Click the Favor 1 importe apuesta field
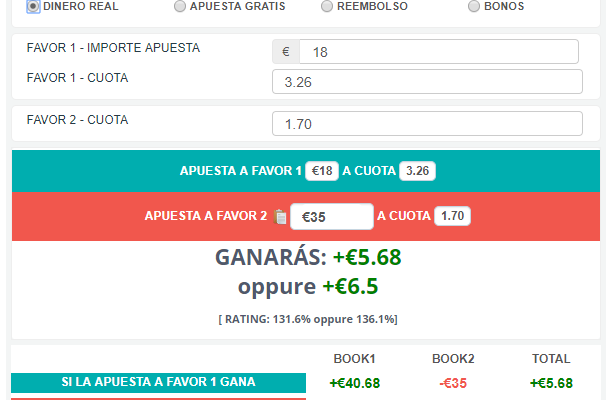 tap(438, 52)
